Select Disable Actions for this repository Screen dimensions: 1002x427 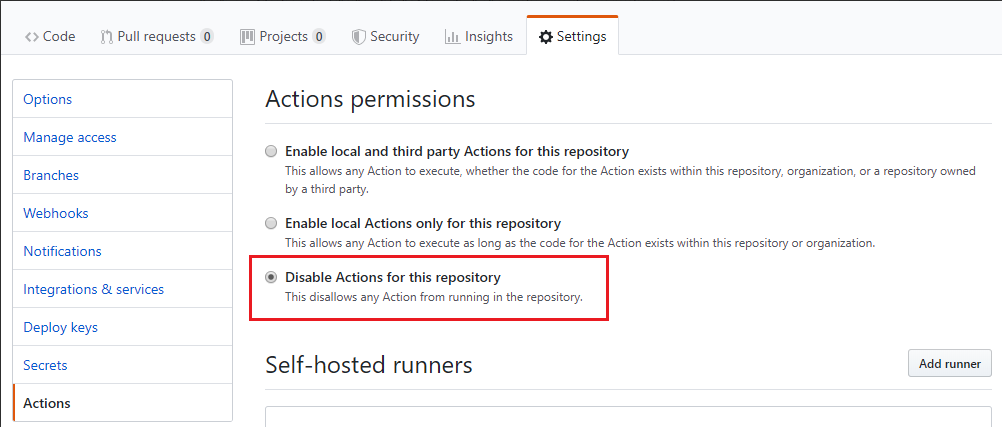coord(271,278)
